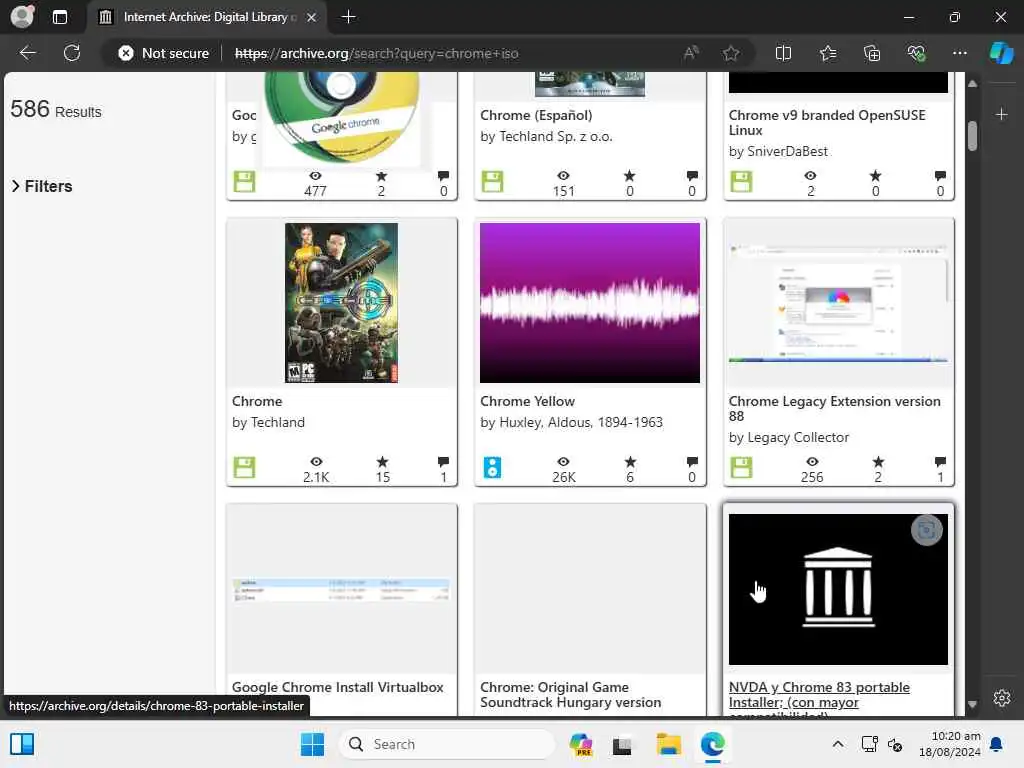1024x768 pixels.
Task: Click Chrome Legacy Extension version 88 title
Action: click(834, 408)
